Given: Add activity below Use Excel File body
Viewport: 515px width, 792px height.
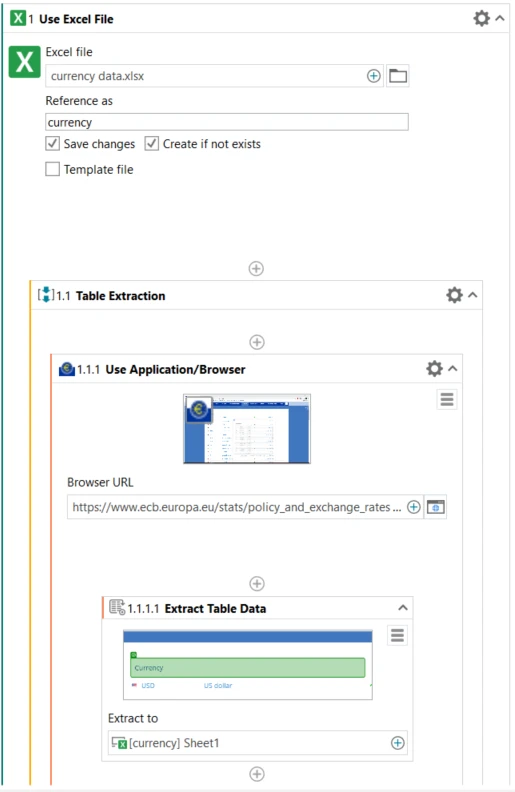Looking at the screenshot, I should pyautogui.click(x=256, y=268).
